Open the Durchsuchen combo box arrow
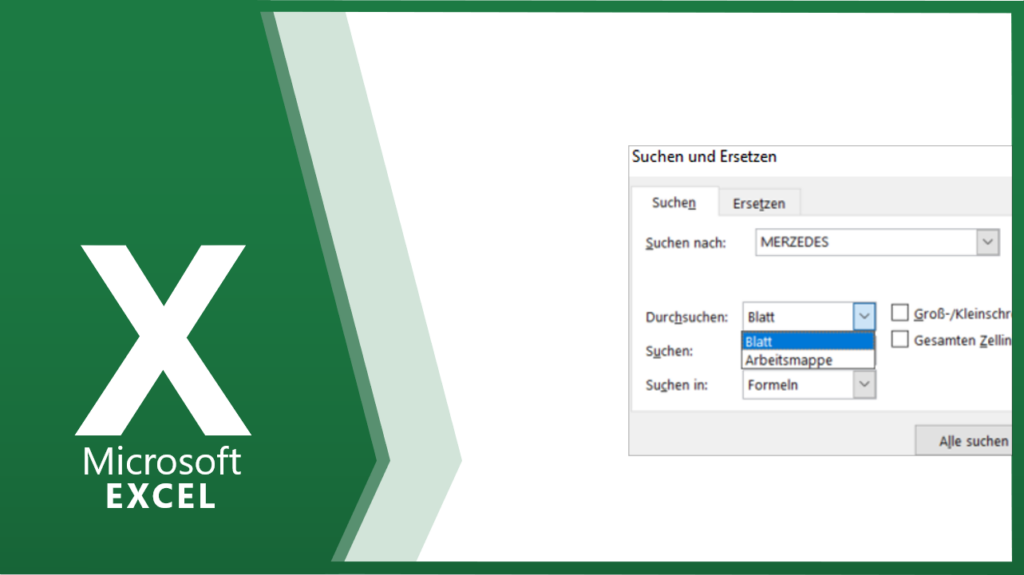The image size is (1024, 575). tap(864, 317)
